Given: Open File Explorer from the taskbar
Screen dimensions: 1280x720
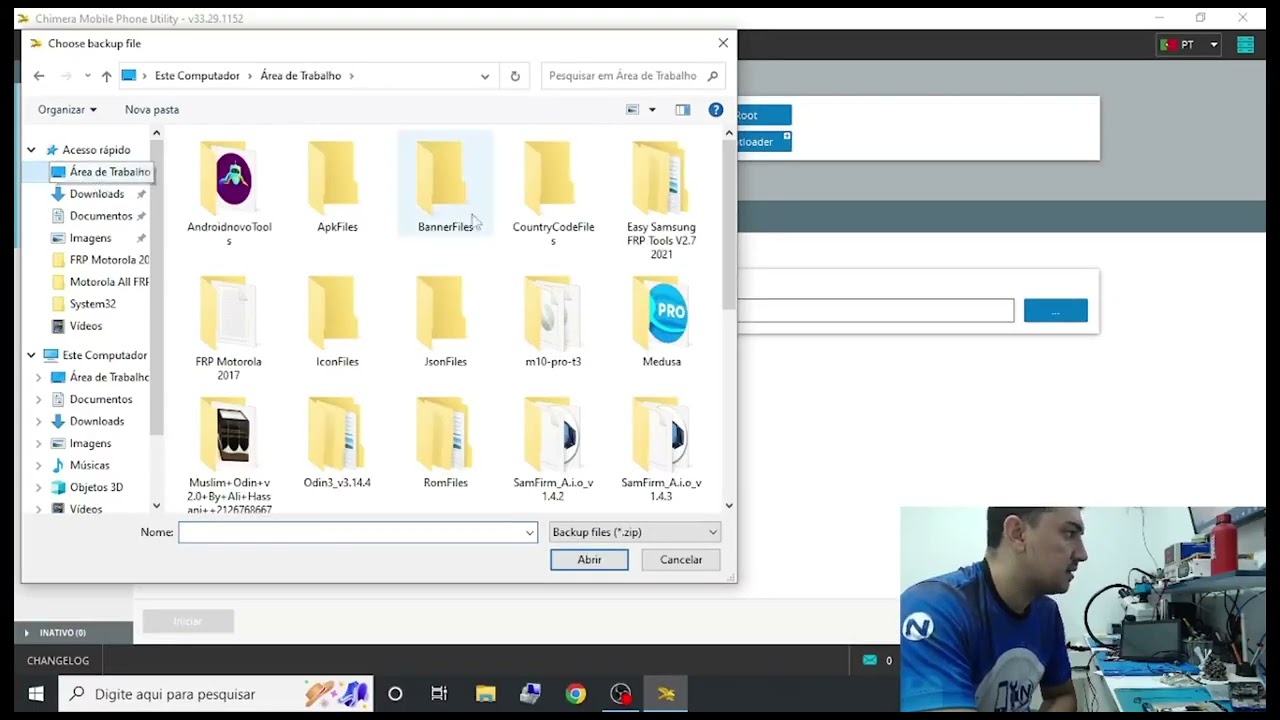Looking at the screenshot, I should (485, 694).
